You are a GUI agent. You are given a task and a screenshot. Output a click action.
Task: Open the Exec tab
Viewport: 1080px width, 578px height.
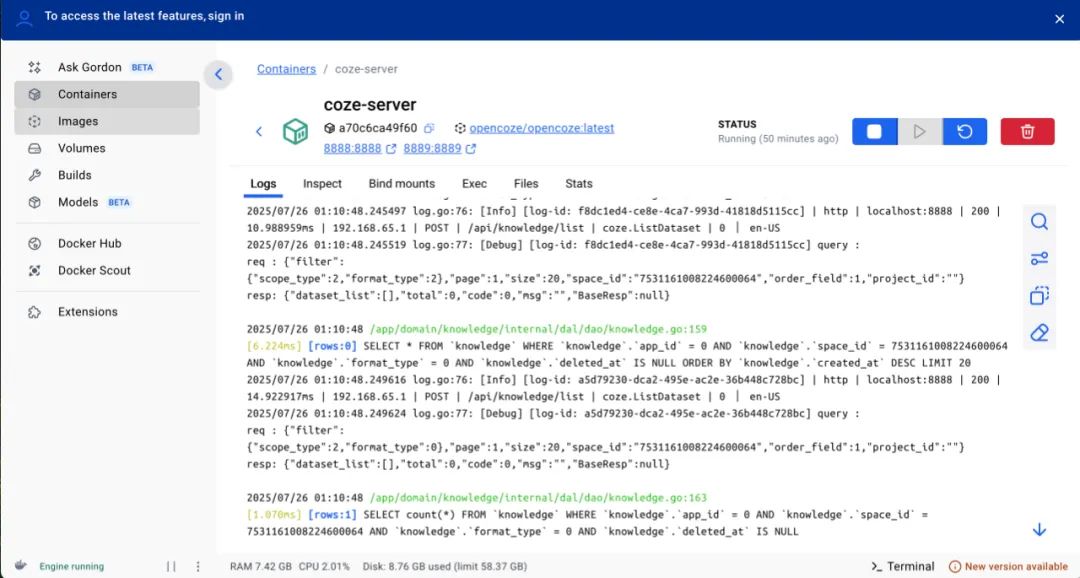click(x=474, y=184)
